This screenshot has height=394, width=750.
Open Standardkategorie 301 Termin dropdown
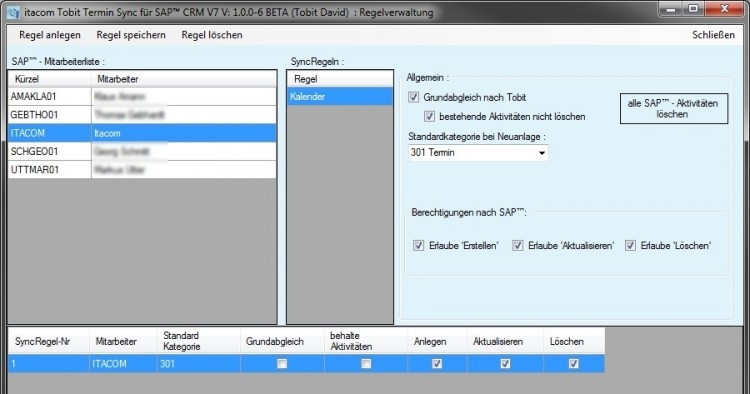(x=478, y=153)
